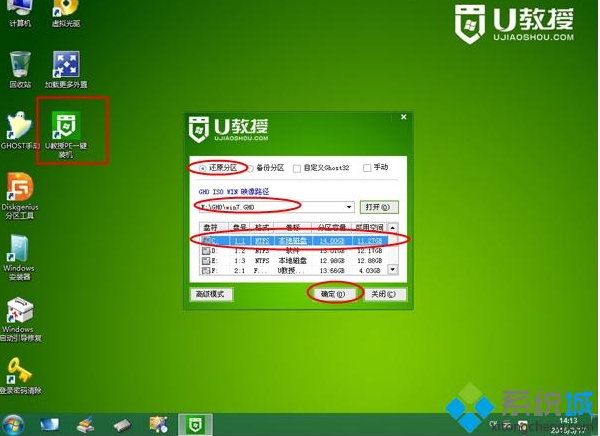Click the 13.66GB capacity cell

[x=332, y=271]
